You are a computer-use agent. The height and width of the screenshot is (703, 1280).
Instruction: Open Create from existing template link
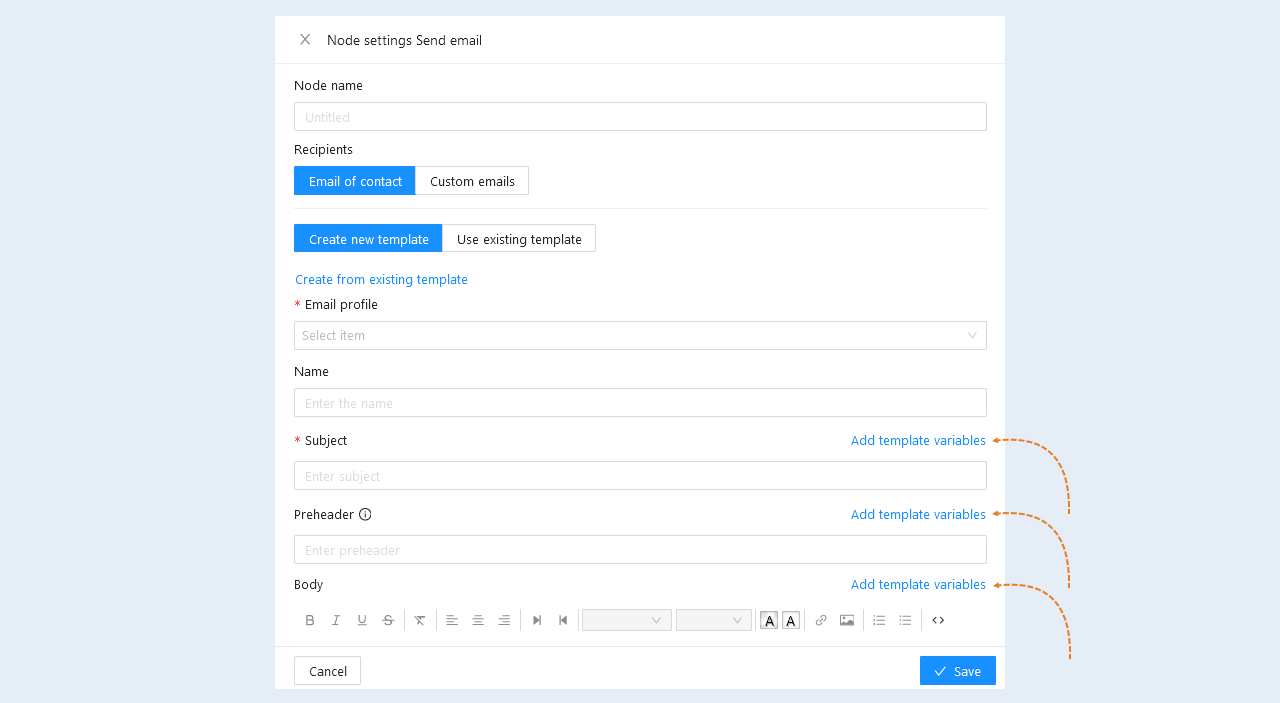click(381, 279)
